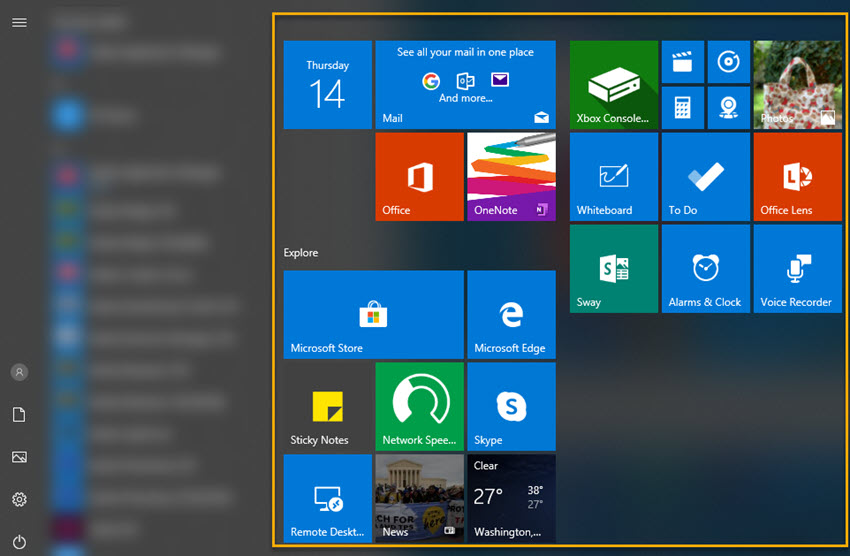Screen dimensions: 850x556
Task: Open the Skype tile
Action: tap(511, 406)
